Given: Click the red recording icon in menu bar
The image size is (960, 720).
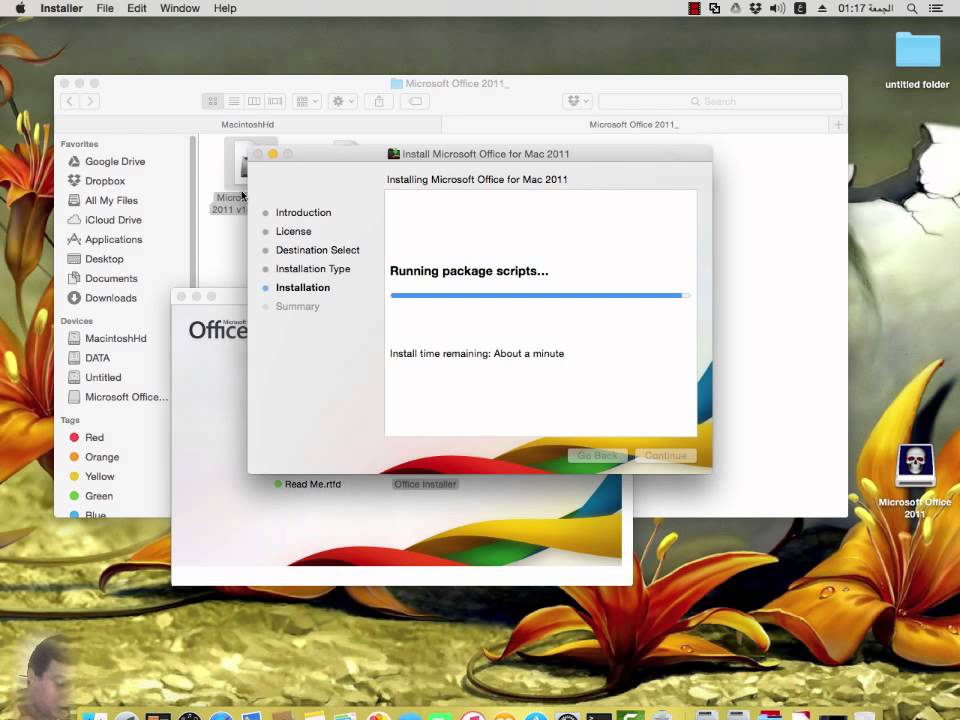Looking at the screenshot, I should (694, 8).
